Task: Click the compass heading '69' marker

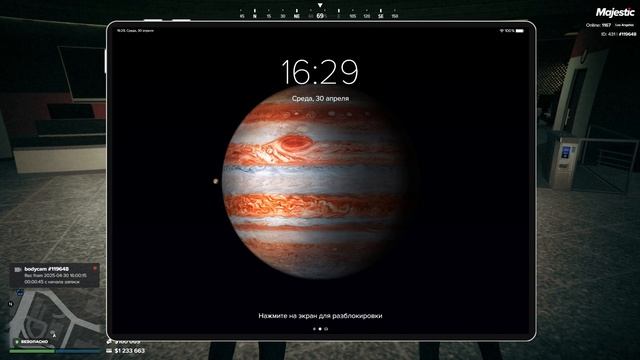Action: point(320,16)
